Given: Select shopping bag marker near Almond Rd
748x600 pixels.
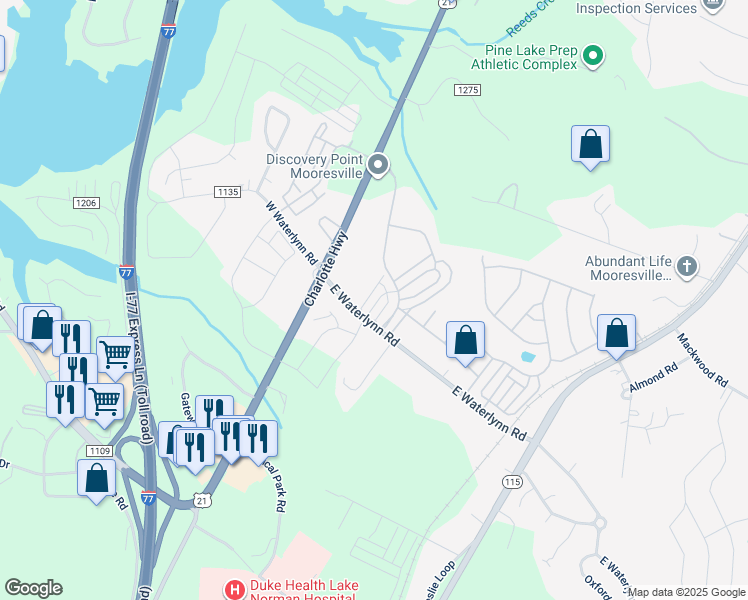Looking at the screenshot, I should [616, 336].
